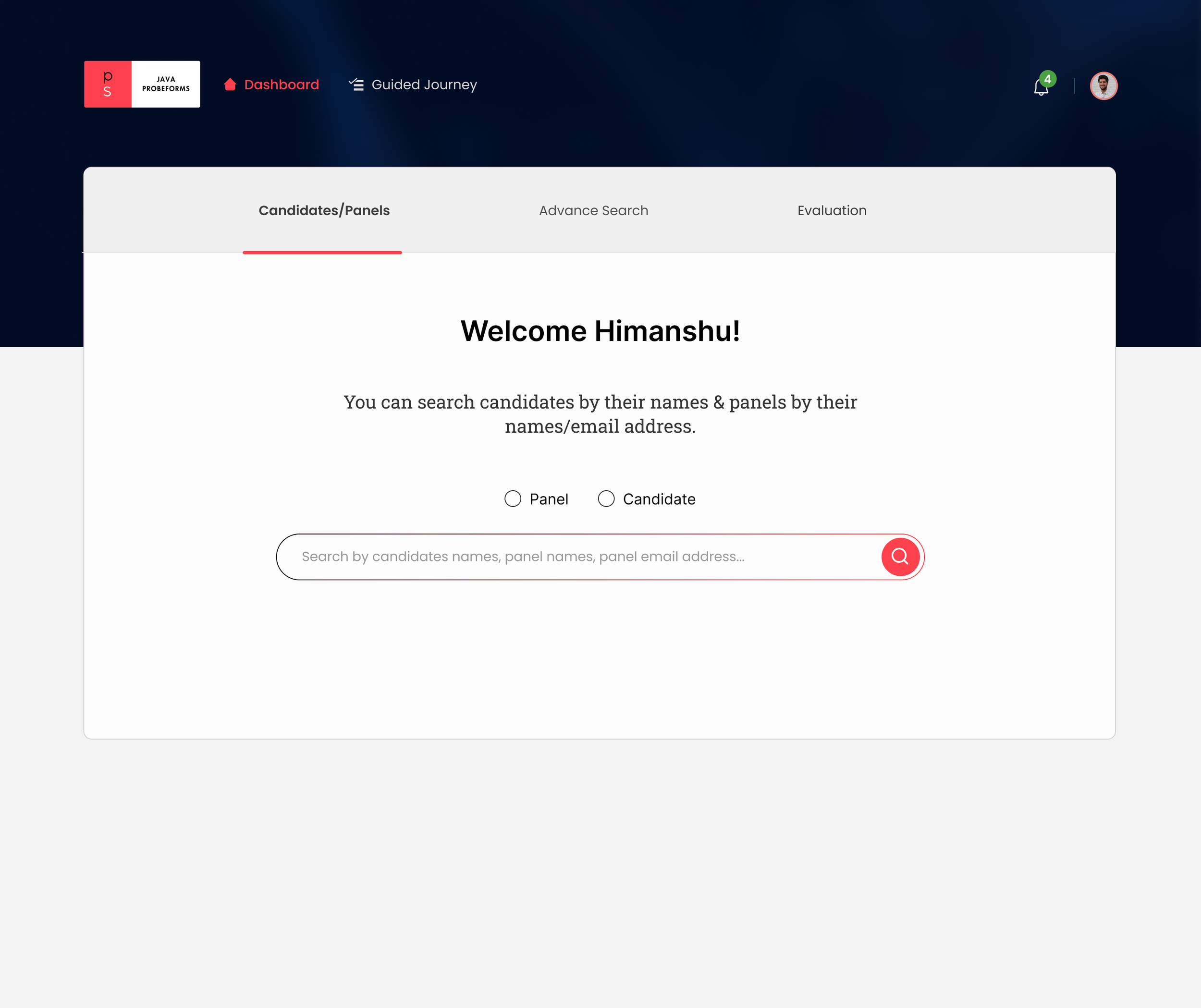The width and height of the screenshot is (1201, 1008).
Task: Click the red PS logo square
Action: (x=108, y=84)
